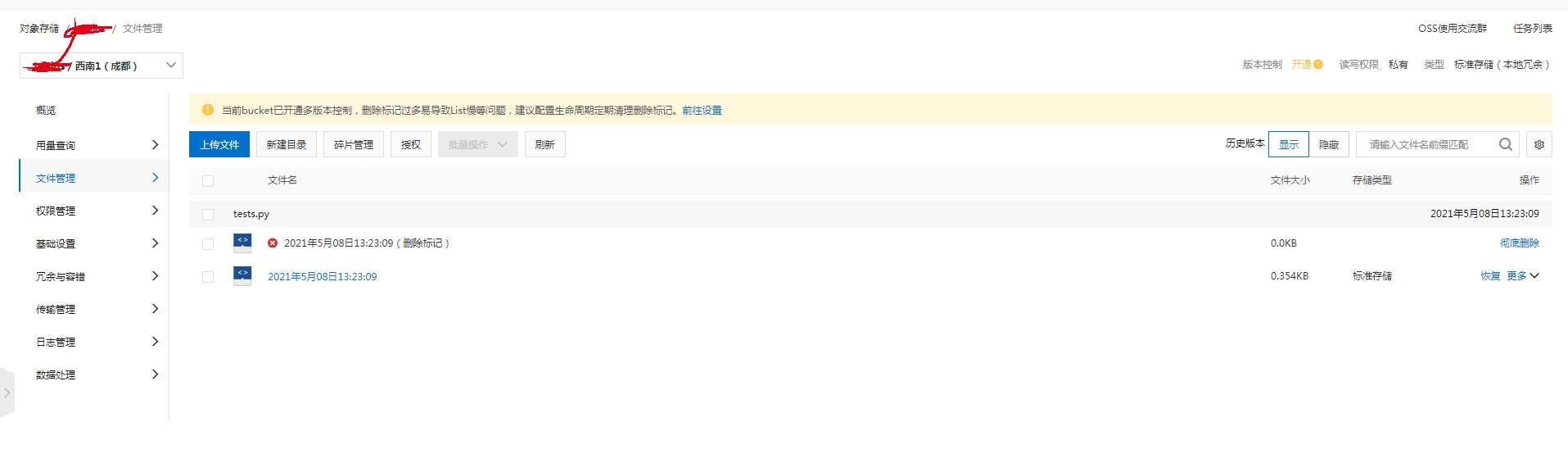This screenshot has width=1568, height=454.
Task: Click the 刷新 button
Action: (x=545, y=144)
